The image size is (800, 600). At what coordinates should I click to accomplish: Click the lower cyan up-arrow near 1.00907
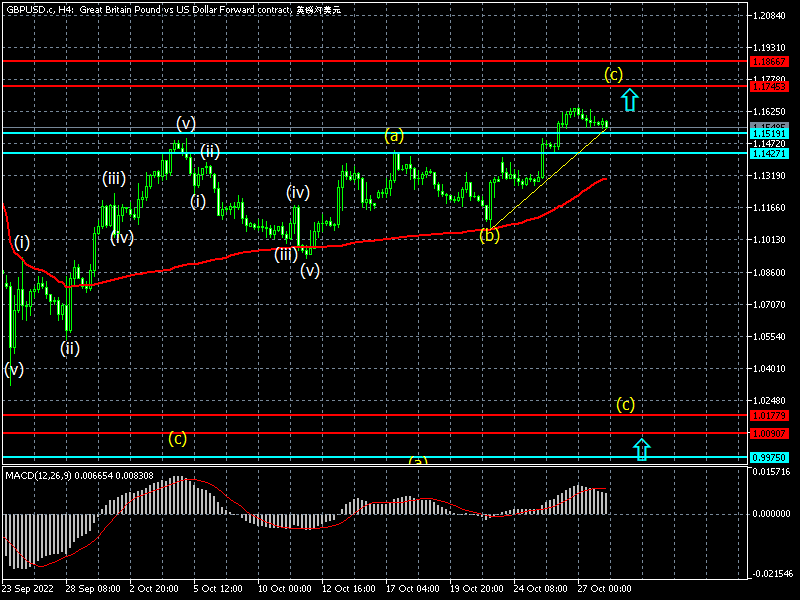pyautogui.click(x=642, y=449)
